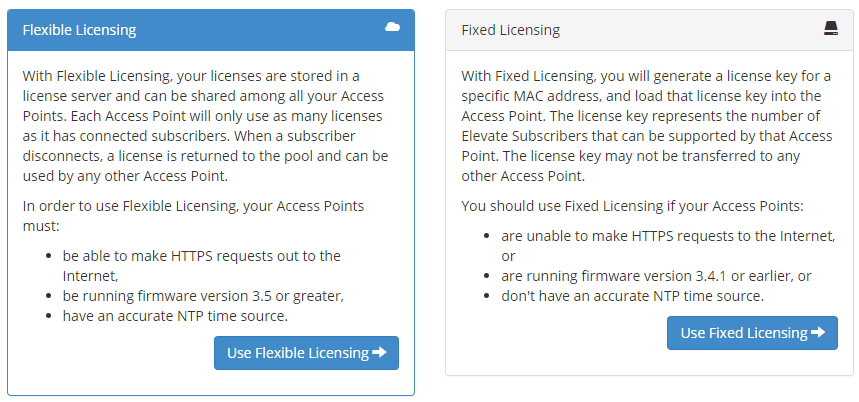The width and height of the screenshot is (859, 402).
Task: Click the "firmware version 3.5 or greater" bullet
Action: (x=202, y=295)
